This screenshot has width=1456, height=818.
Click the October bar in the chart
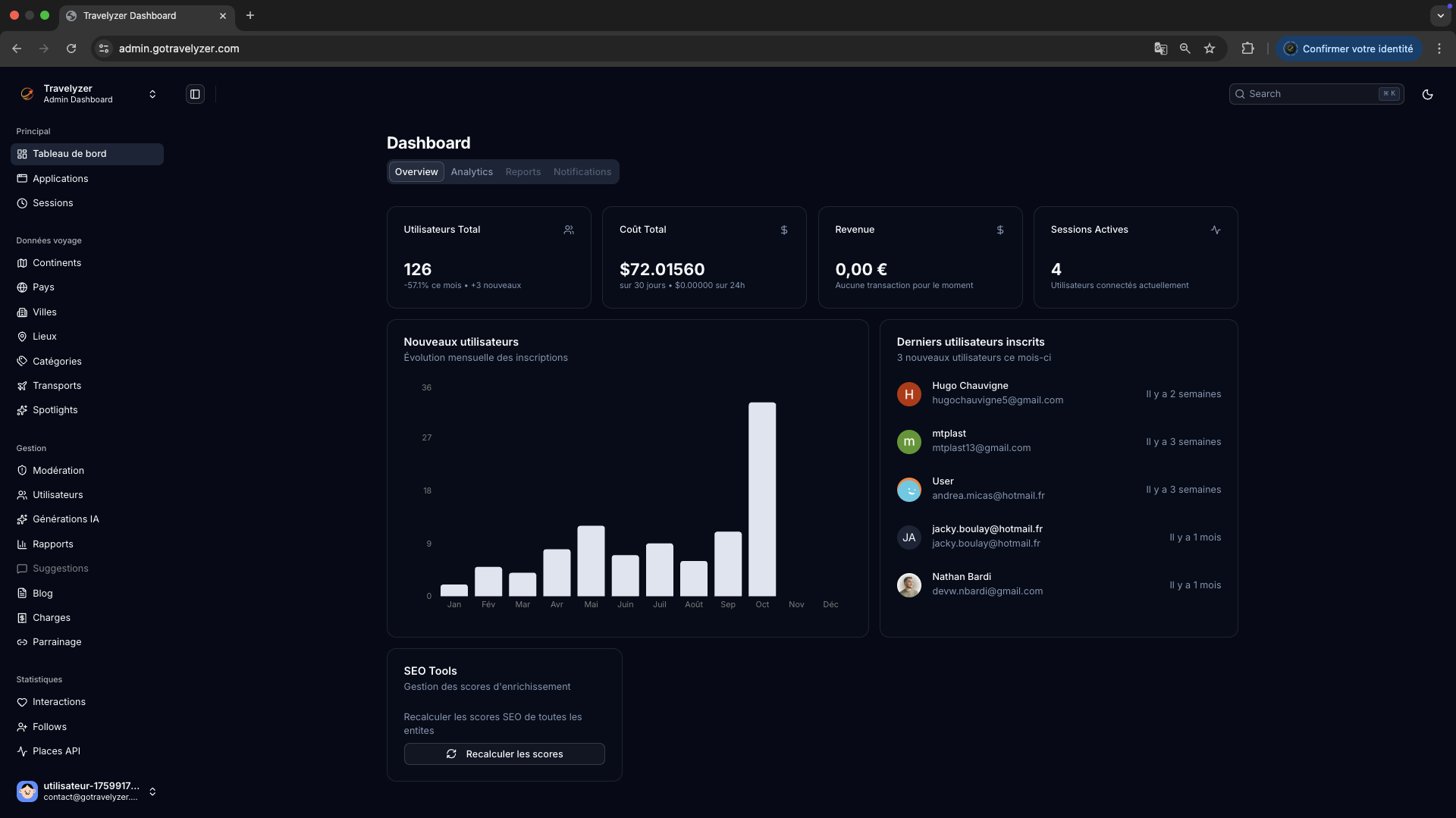point(762,499)
